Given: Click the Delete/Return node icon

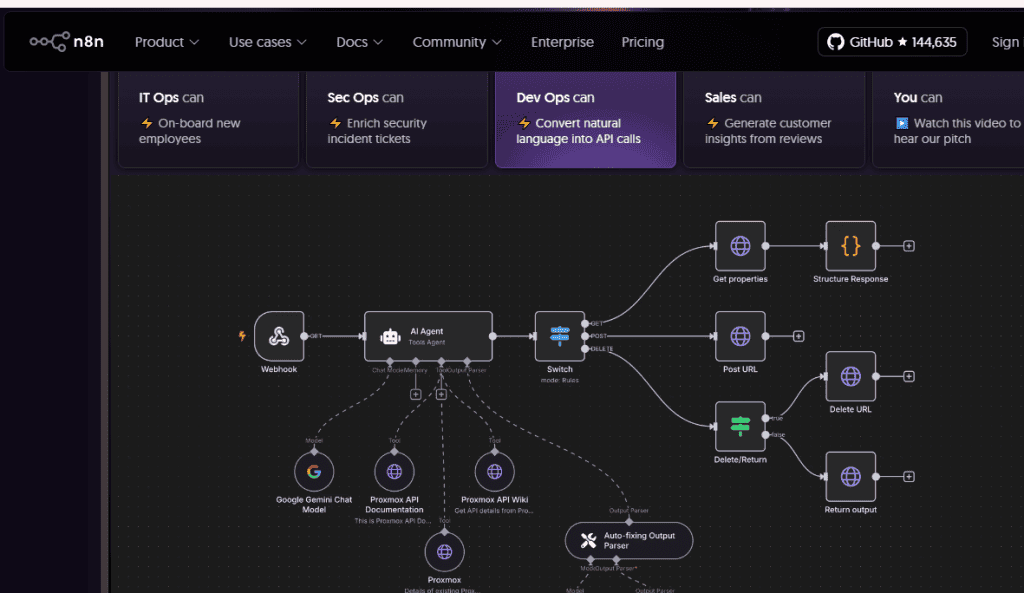Looking at the screenshot, I should (x=740, y=426).
